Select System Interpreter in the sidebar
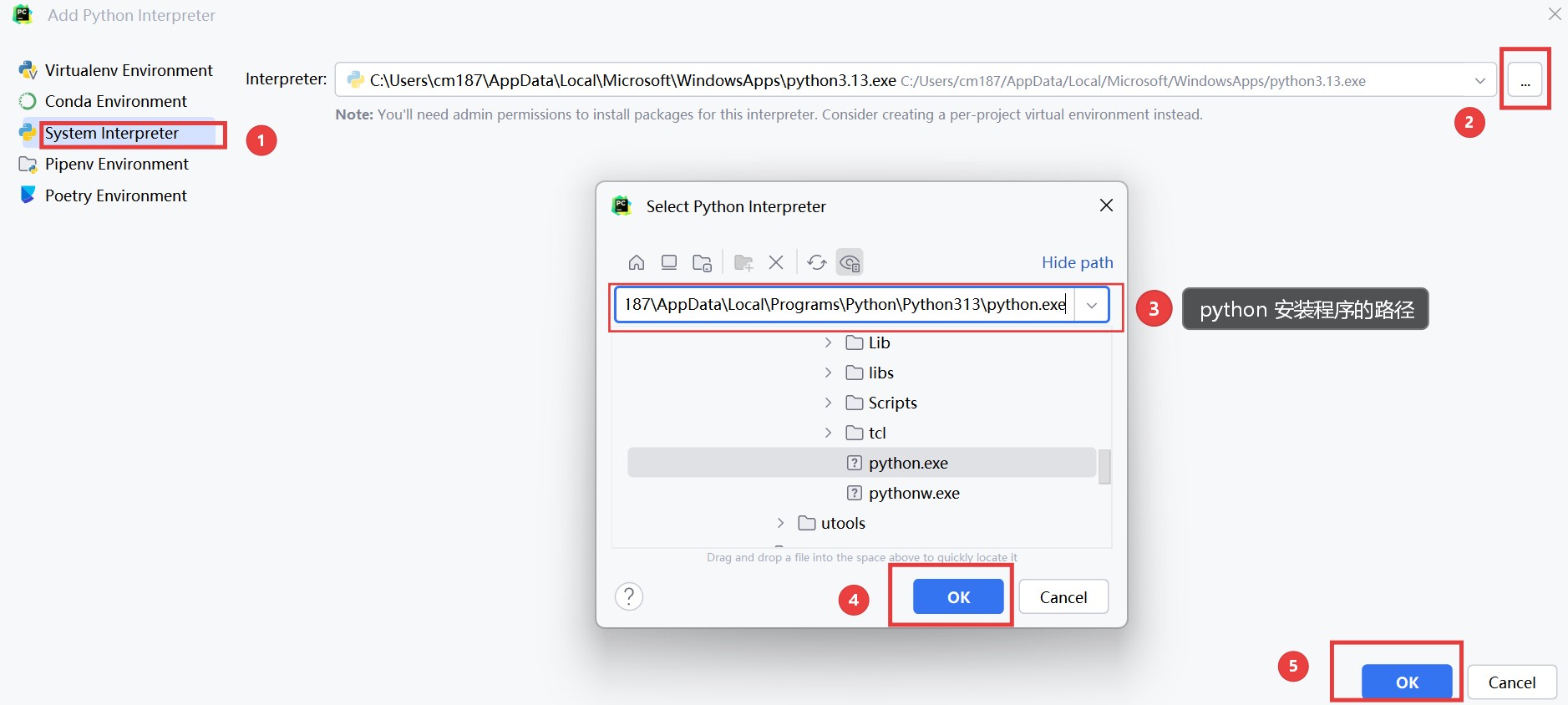 (112, 134)
